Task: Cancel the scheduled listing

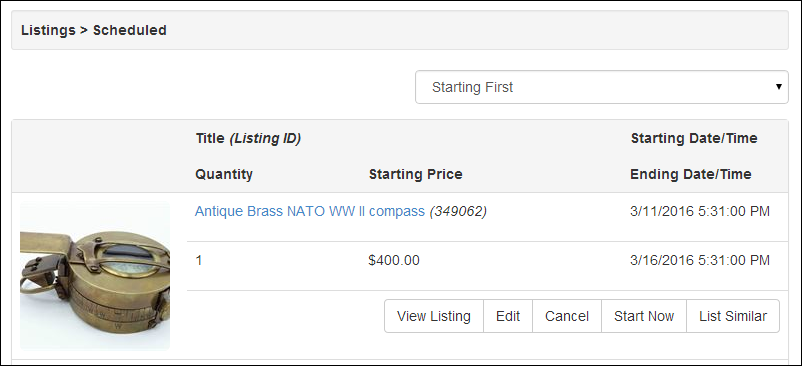Action: 567,316
